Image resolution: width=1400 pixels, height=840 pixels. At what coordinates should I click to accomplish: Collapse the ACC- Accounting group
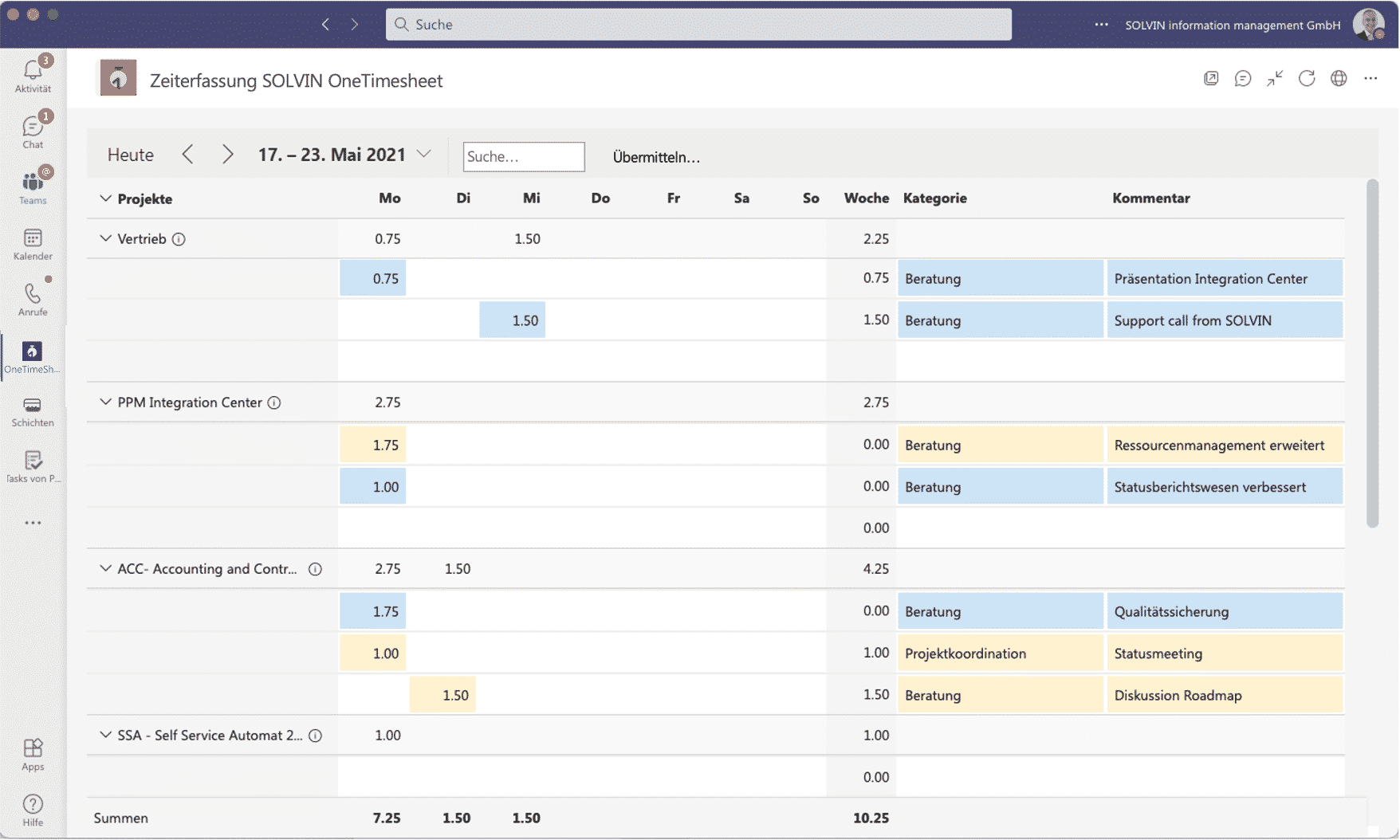pos(105,568)
